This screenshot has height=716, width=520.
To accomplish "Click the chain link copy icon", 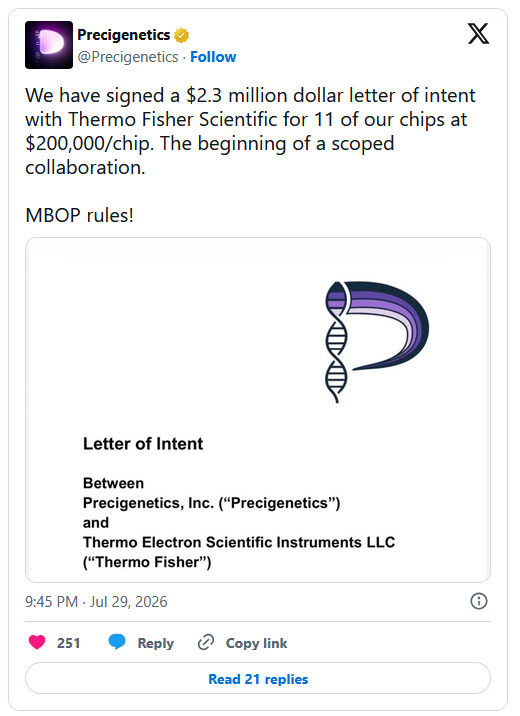I will (x=205, y=642).
